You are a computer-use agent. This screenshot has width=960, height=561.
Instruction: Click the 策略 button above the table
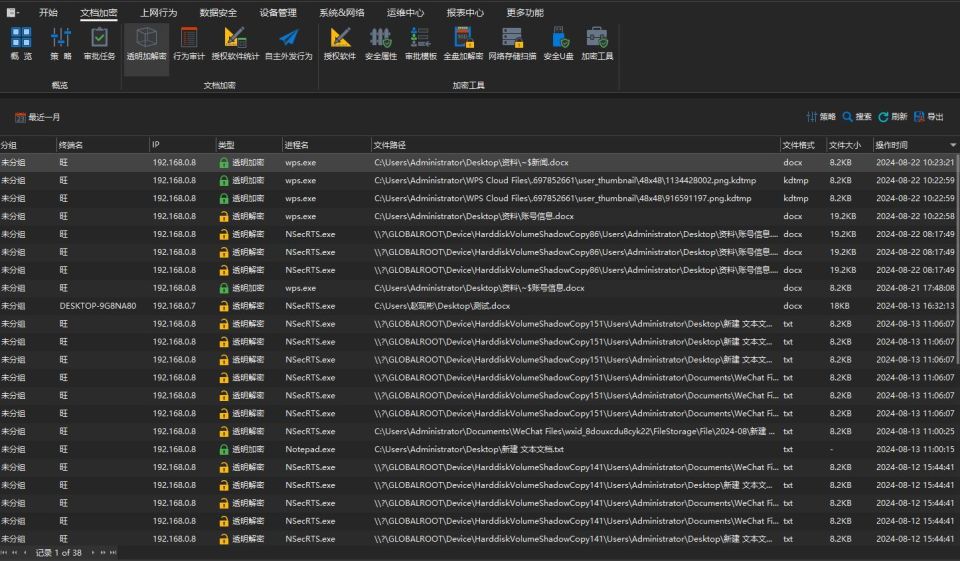coord(821,116)
